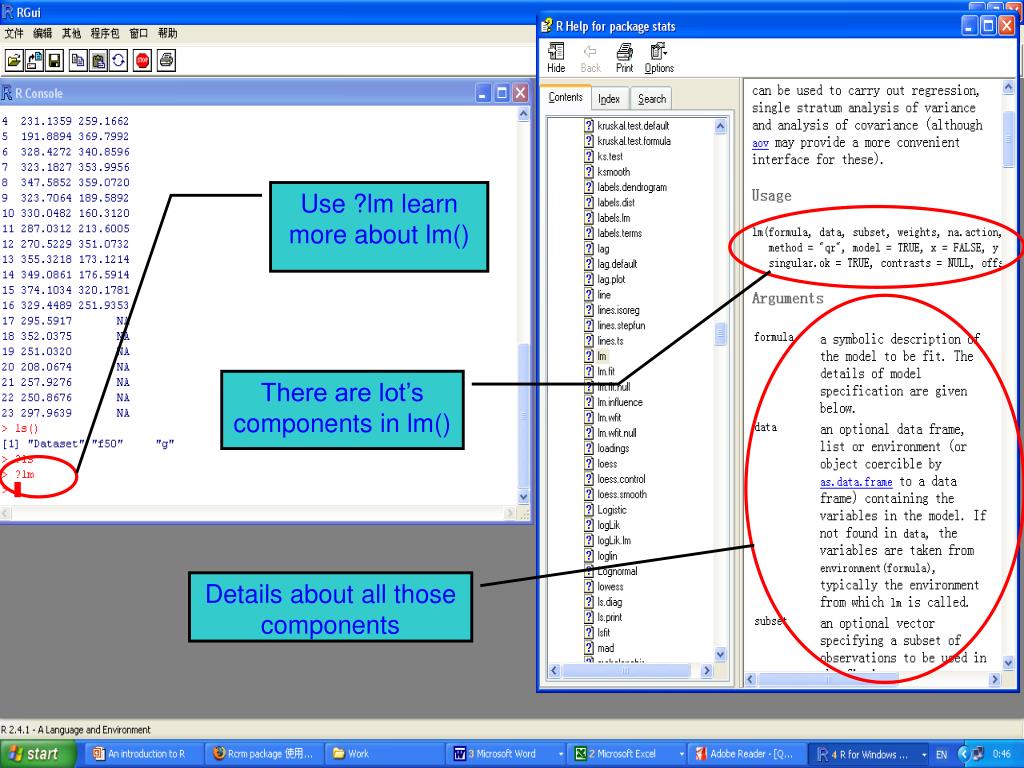Open the 程序包 menu
Viewport: 1024px width, 768px height.
104,33
